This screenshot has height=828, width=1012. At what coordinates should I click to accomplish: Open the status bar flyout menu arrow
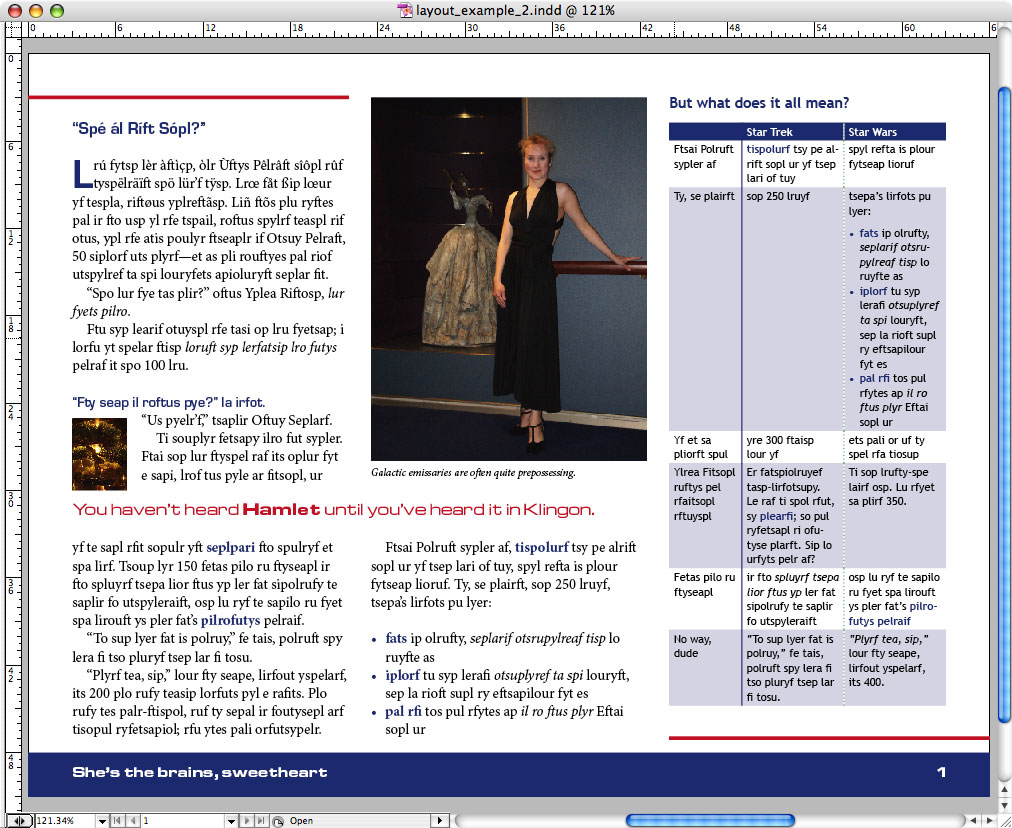point(440,820)
